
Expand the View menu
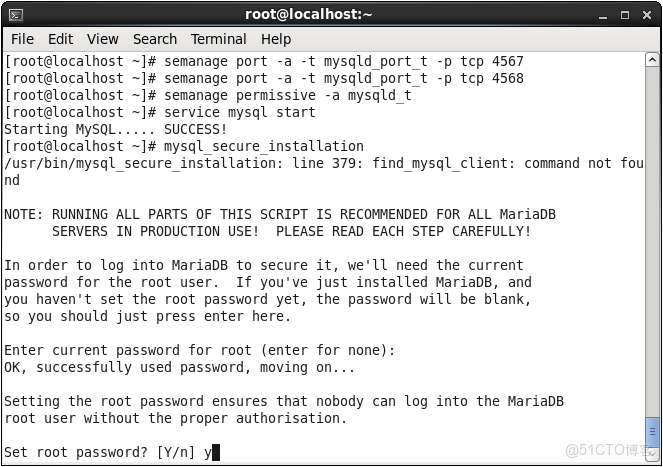pos(102,39)
